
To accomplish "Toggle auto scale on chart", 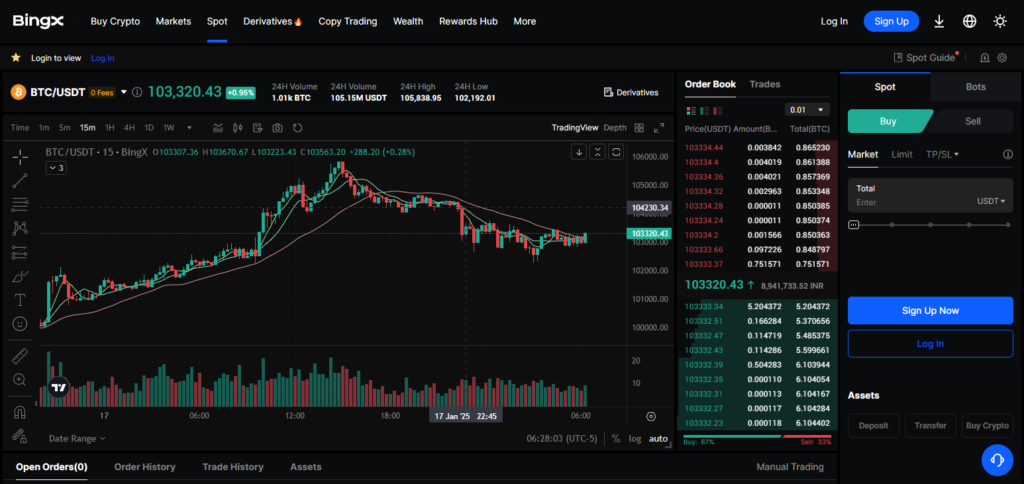I will coord(658,439).
